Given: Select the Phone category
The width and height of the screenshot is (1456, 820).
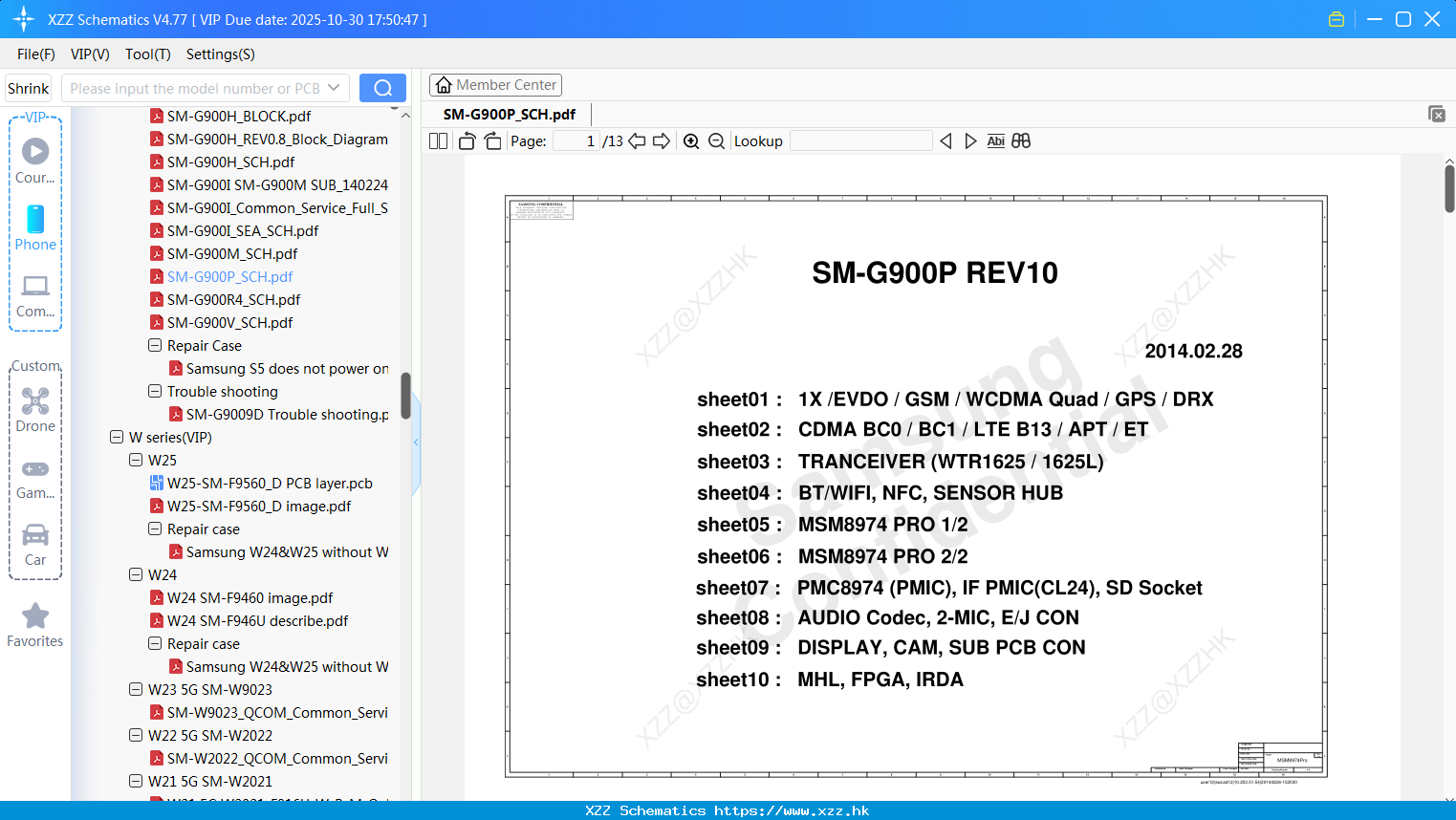Looking at the screenshot, I should [35, 227].
